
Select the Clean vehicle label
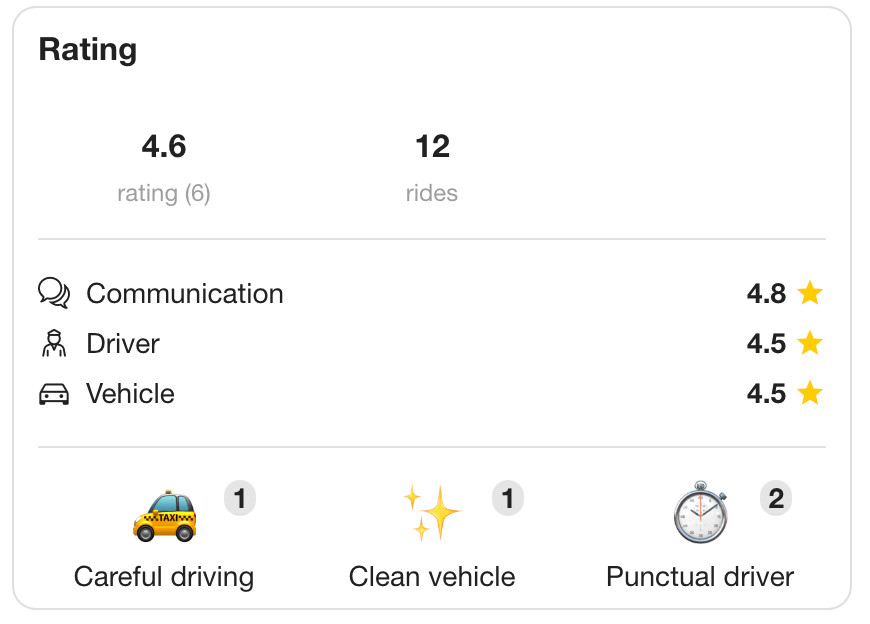click(432, 577)
